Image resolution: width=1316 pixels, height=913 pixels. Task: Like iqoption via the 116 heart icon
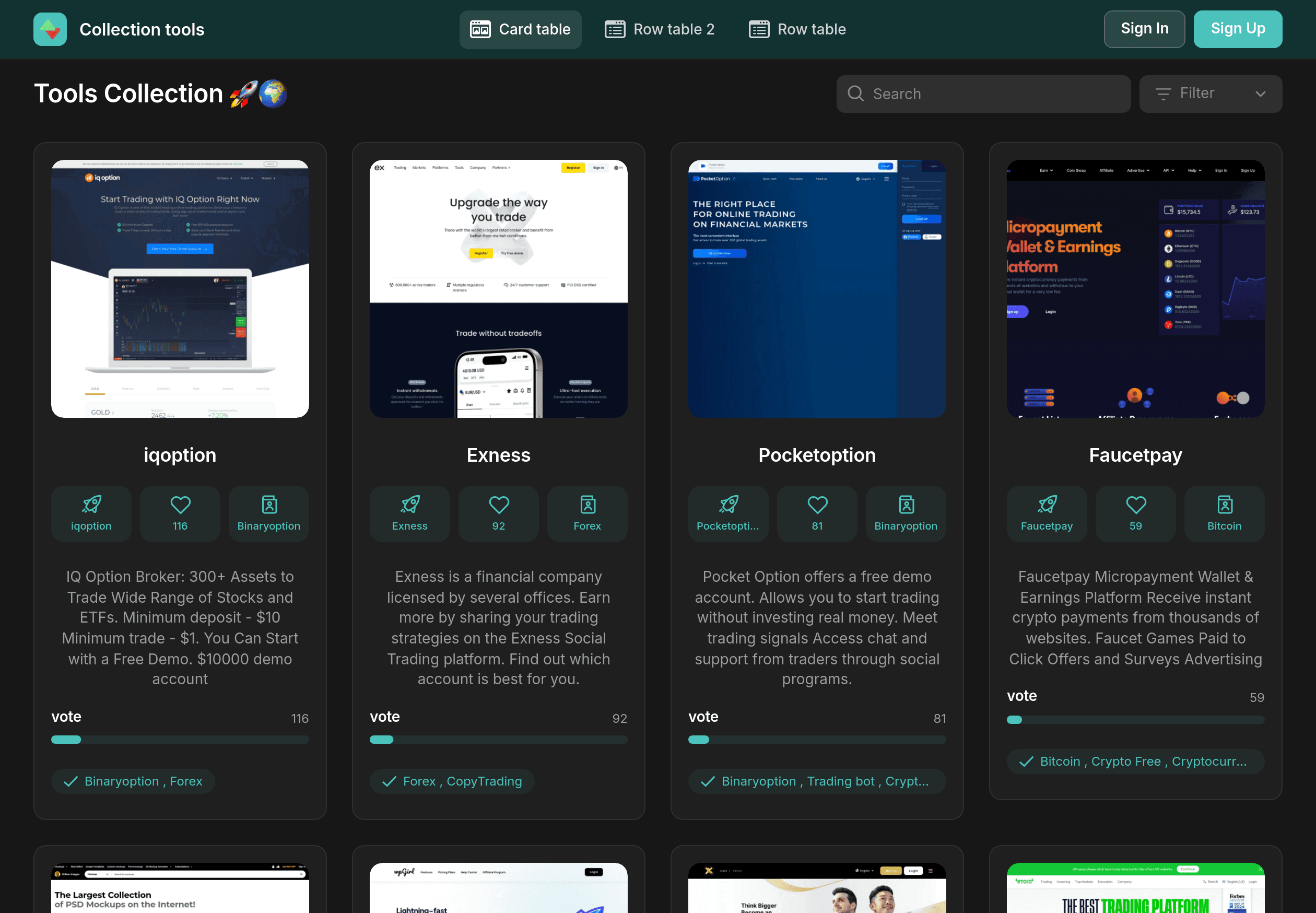pos(180,505)
